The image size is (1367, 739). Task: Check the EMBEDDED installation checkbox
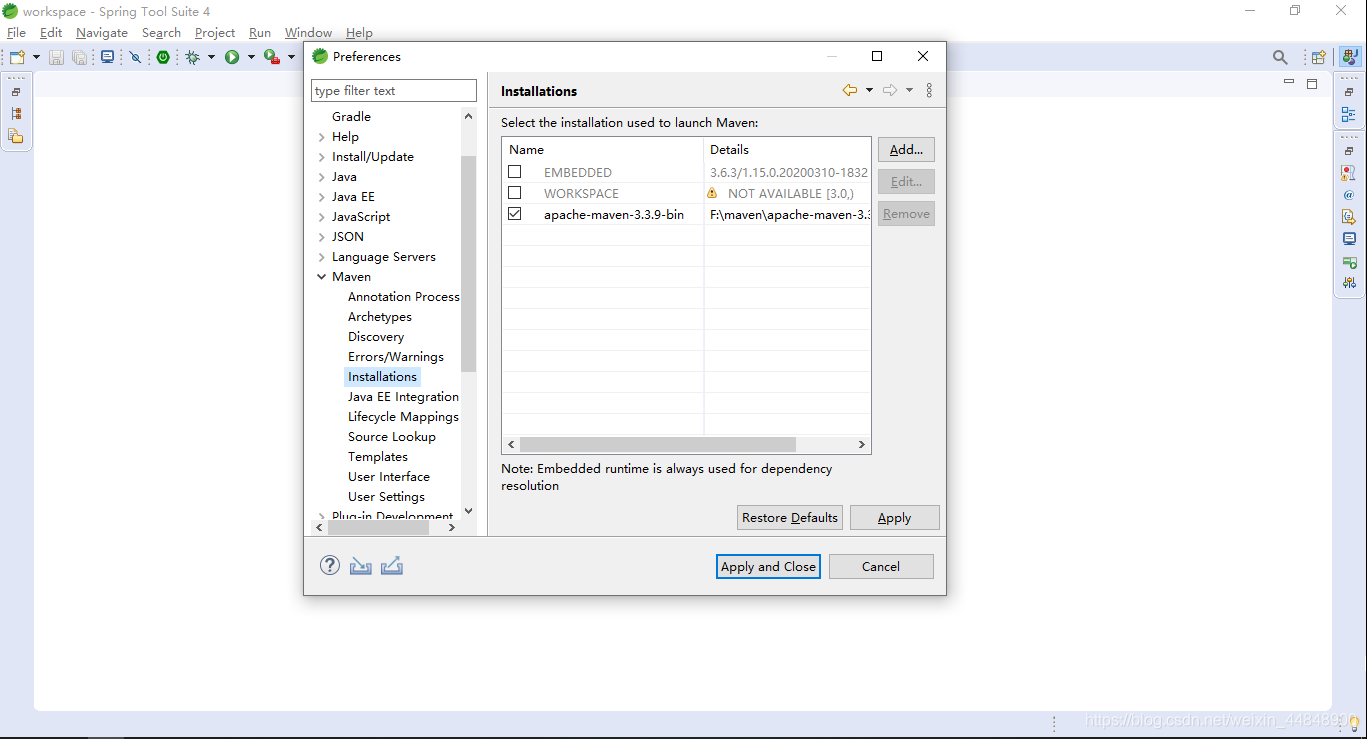(x=515, y=172)
